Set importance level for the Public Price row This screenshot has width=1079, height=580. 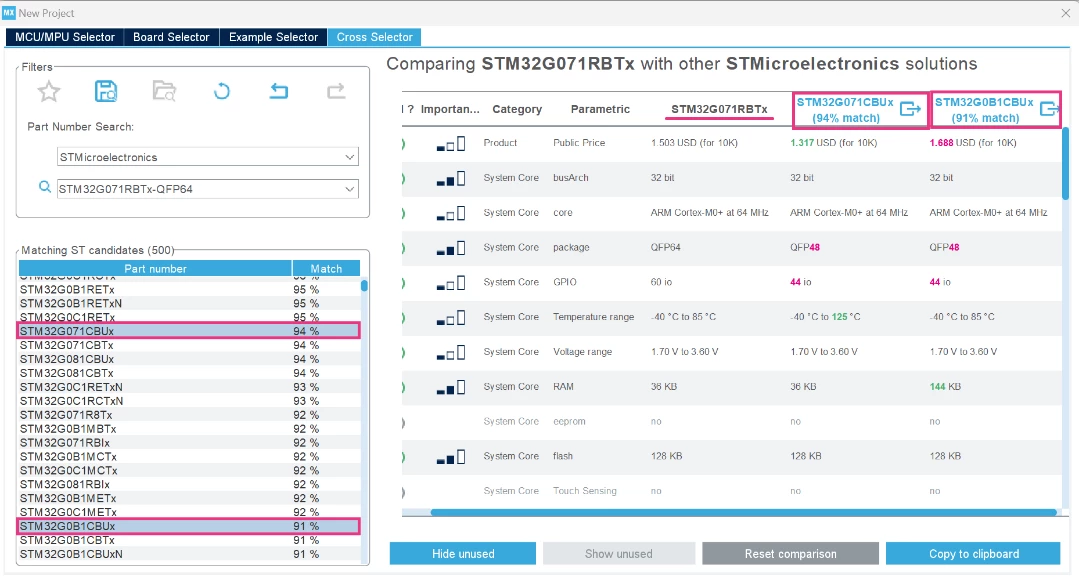451,144
